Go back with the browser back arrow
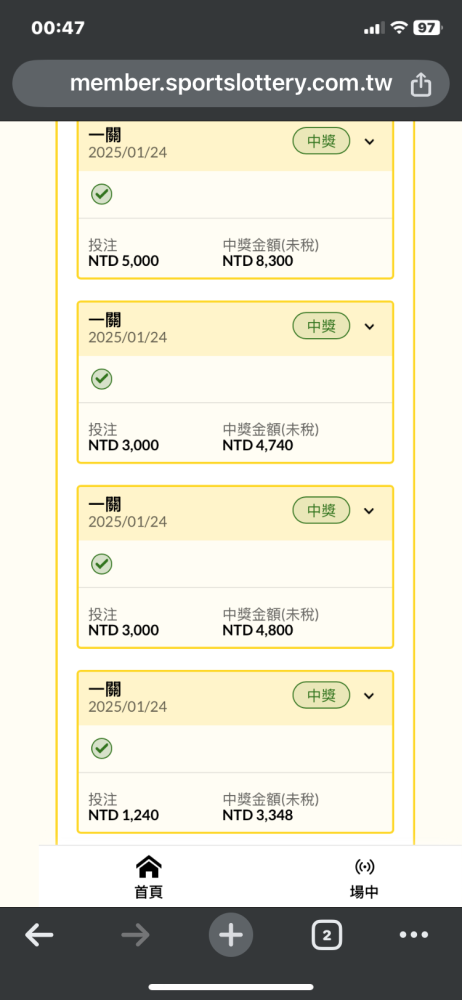Viewport: 462px width, 1000px height. [x=39, y=936]
